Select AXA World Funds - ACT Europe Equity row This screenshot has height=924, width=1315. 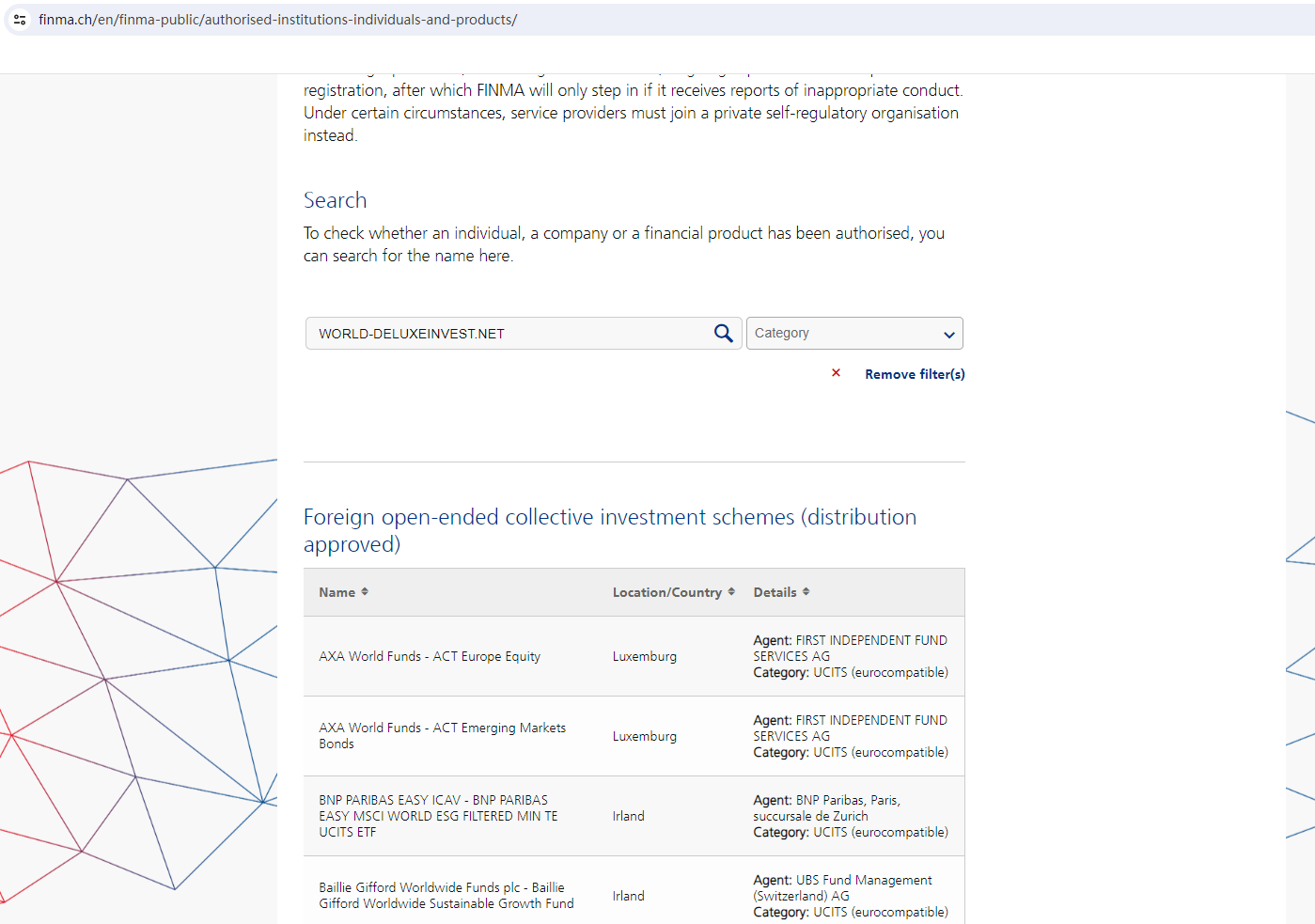coord(430,656)
